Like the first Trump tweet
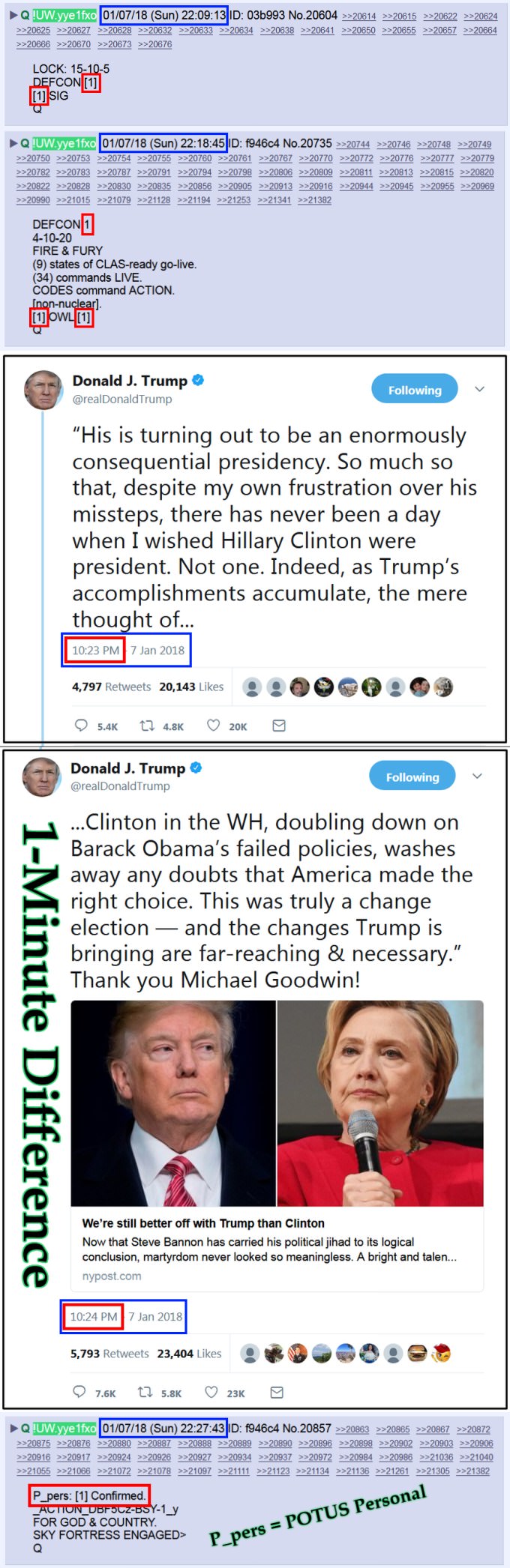 (x=214, y=726)
